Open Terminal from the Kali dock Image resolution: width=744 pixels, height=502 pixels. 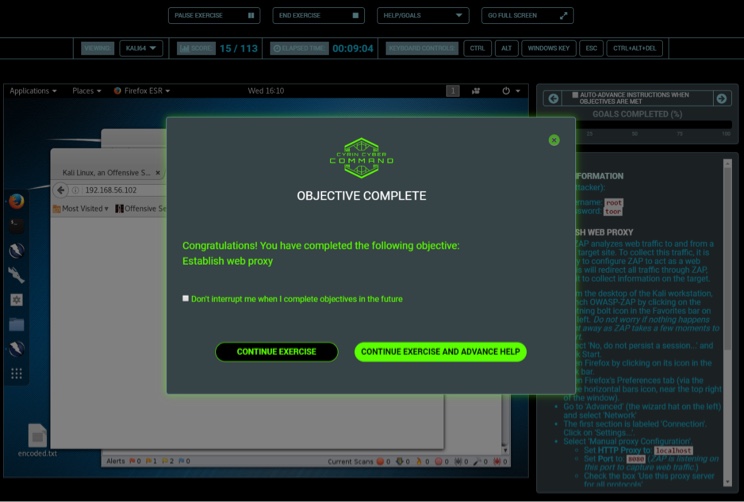(x=16, y=225)
